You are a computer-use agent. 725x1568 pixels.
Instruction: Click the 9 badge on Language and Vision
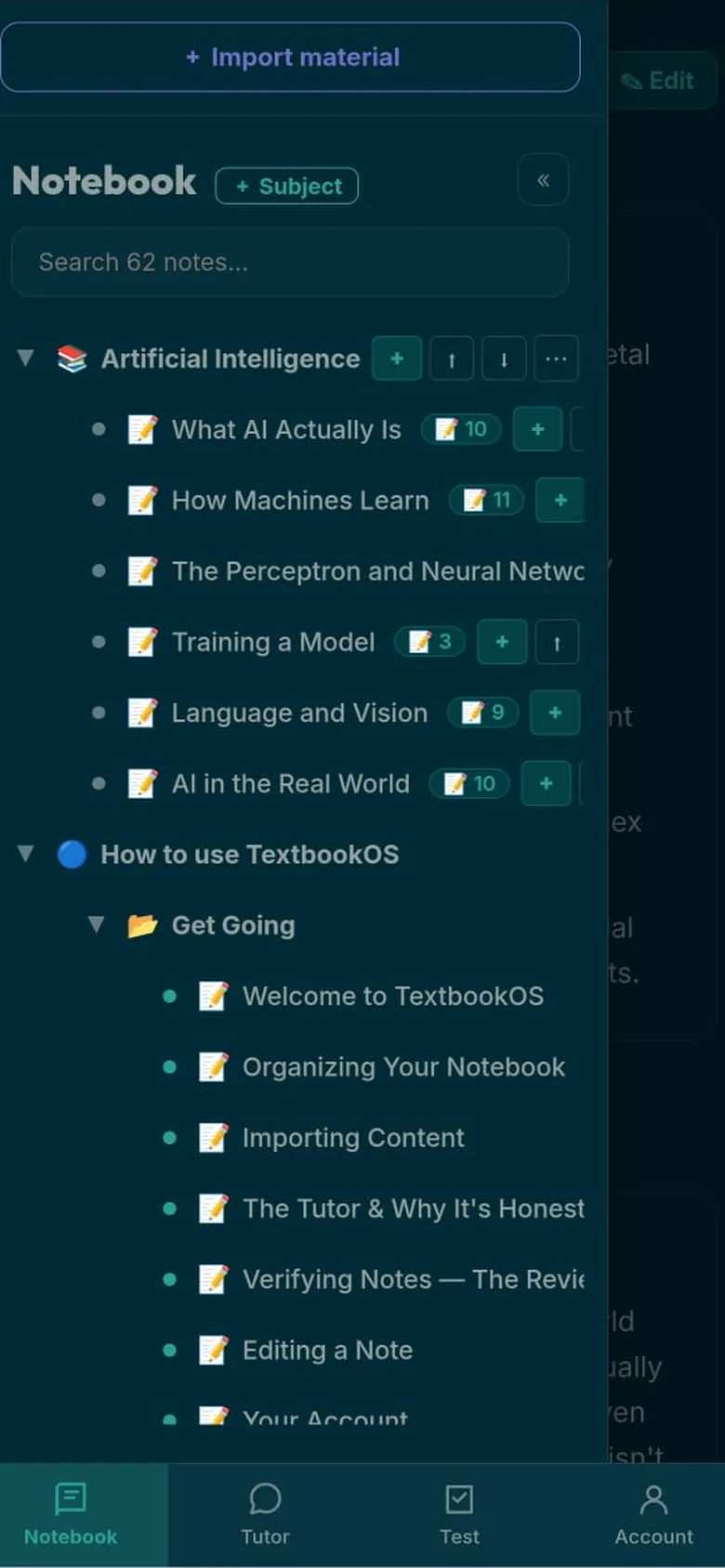point(483,712)
